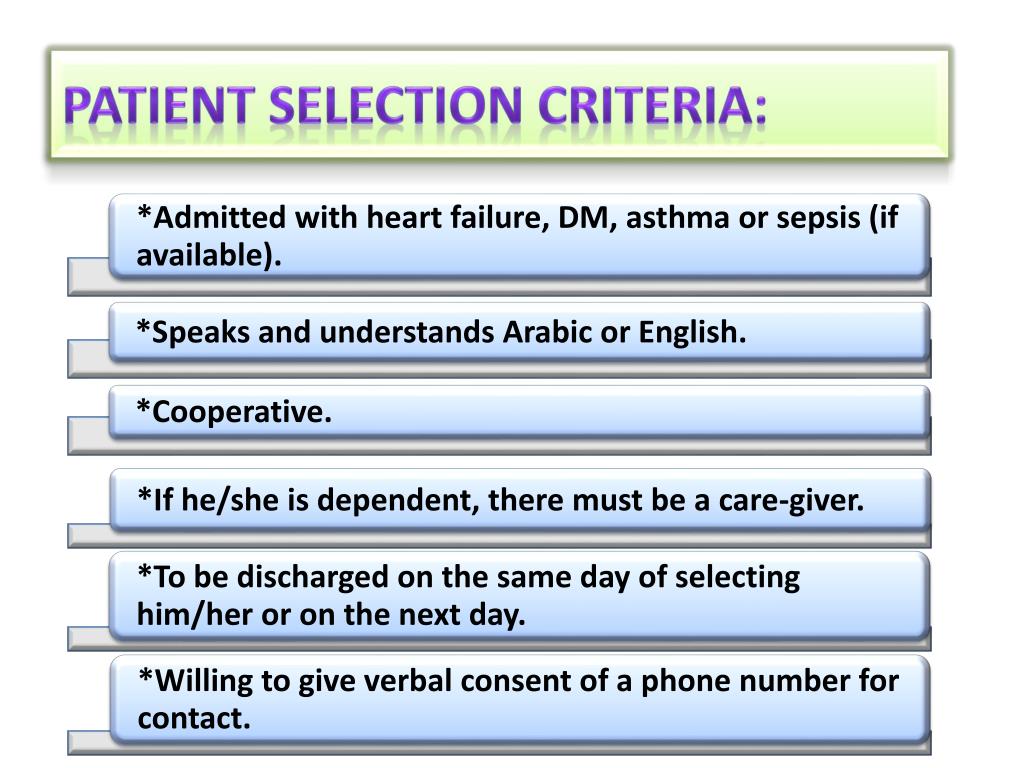Viewport: 1024px width, 768px height.
Task: Click the word 'CRITERIA:' in the title
Action: [652, 106]
